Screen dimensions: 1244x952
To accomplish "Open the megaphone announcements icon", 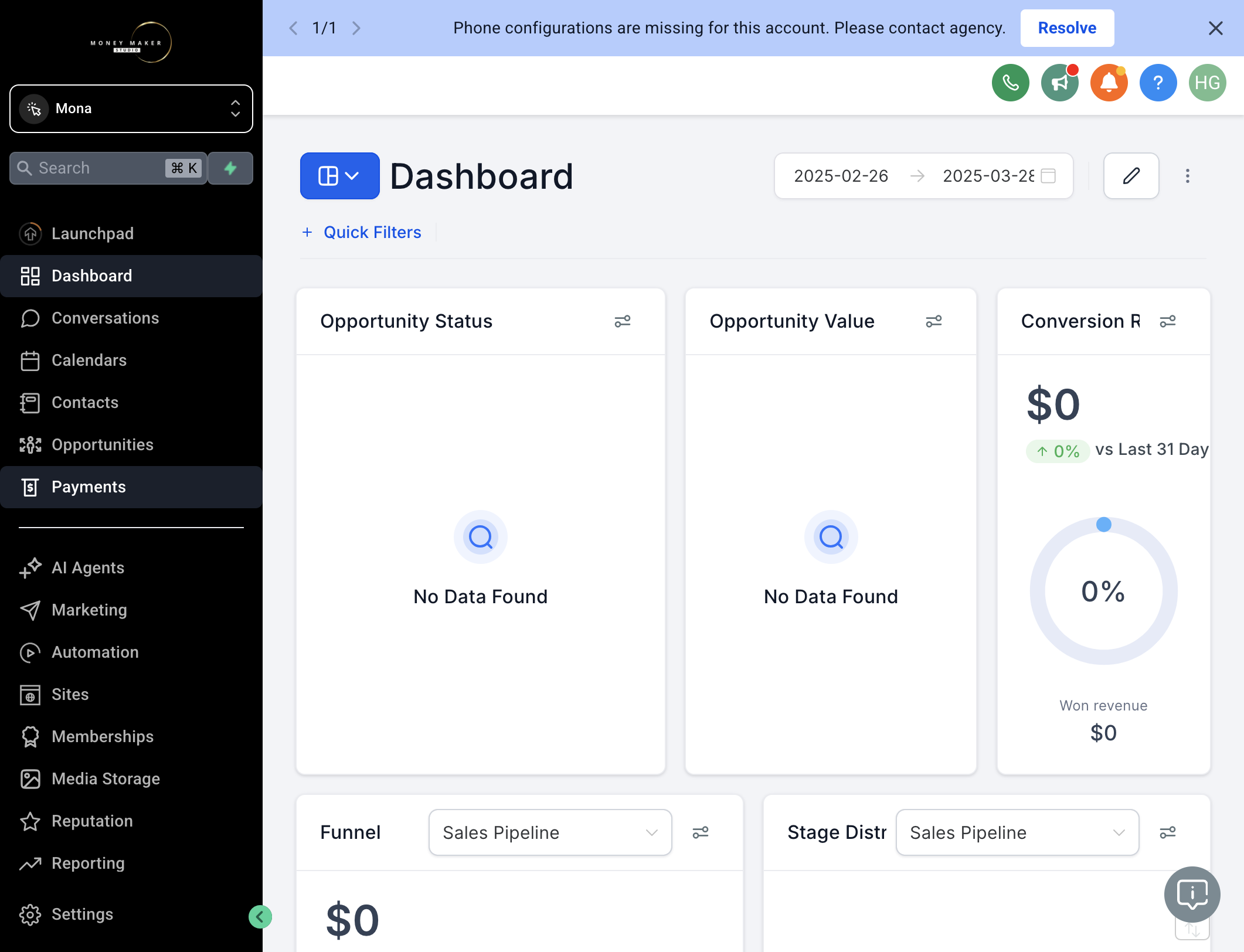I will click(x=1059, y=83).
